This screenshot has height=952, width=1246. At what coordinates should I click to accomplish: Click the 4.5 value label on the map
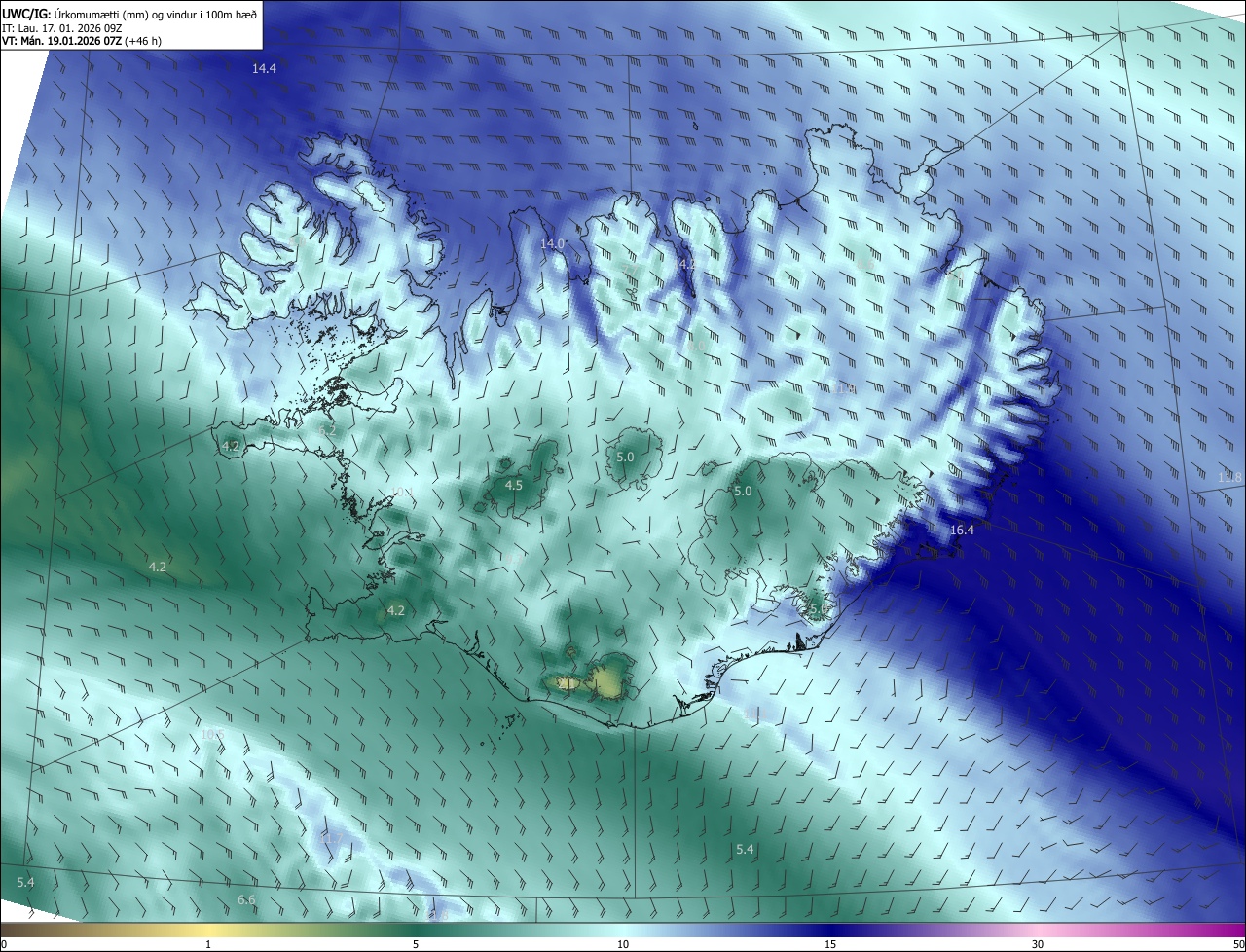pyautogui.click(x=514, y=485)
